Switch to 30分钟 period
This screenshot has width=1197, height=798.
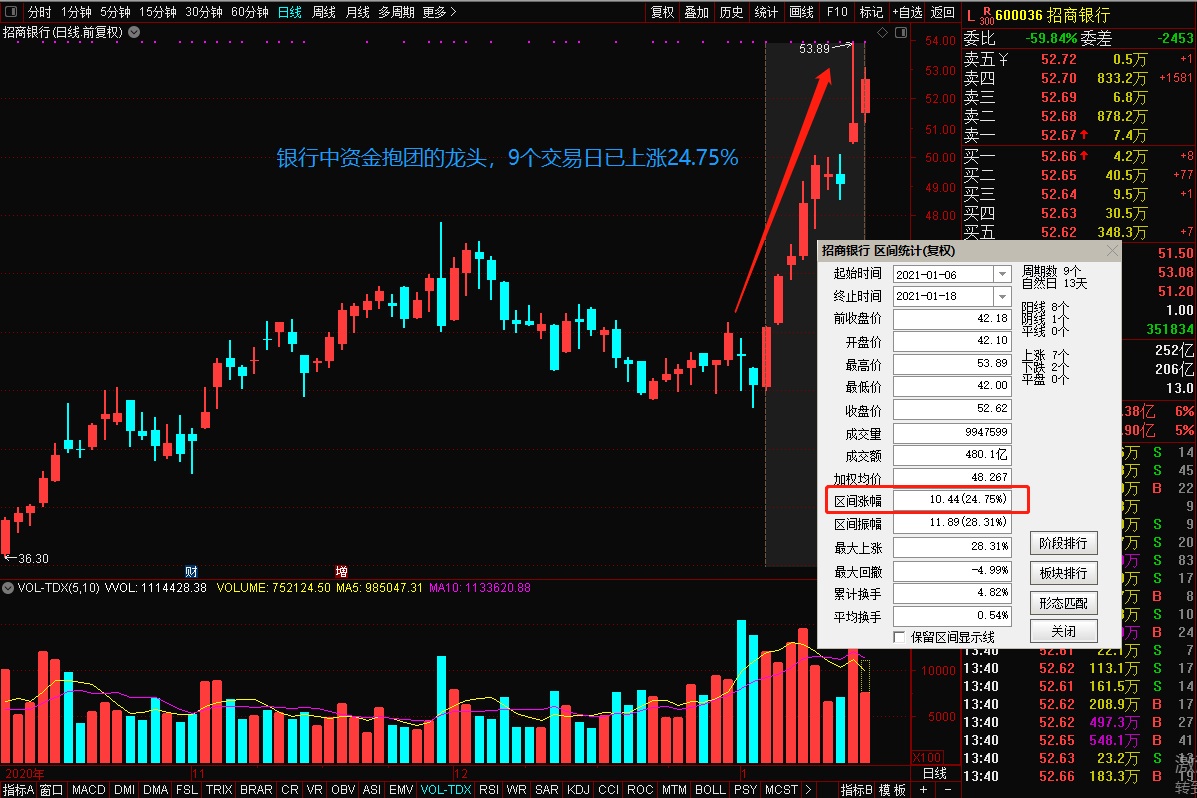[204, 11]
